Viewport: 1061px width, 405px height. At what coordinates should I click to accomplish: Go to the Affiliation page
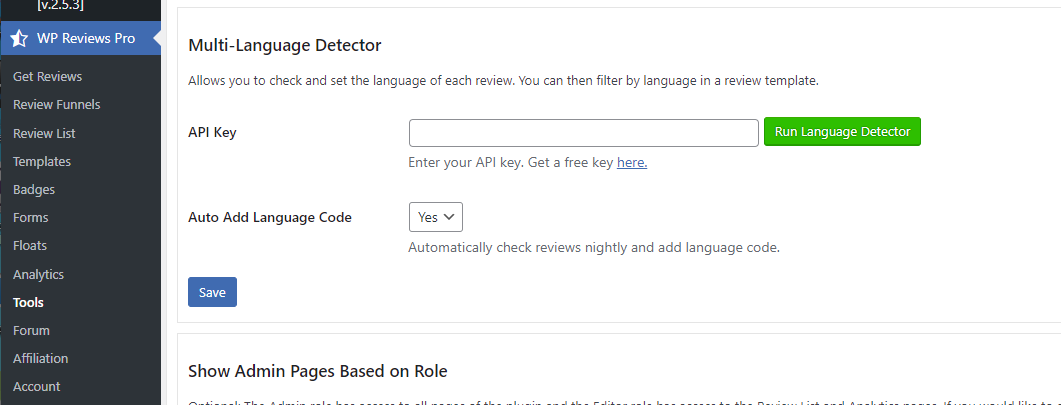[41, 358]
